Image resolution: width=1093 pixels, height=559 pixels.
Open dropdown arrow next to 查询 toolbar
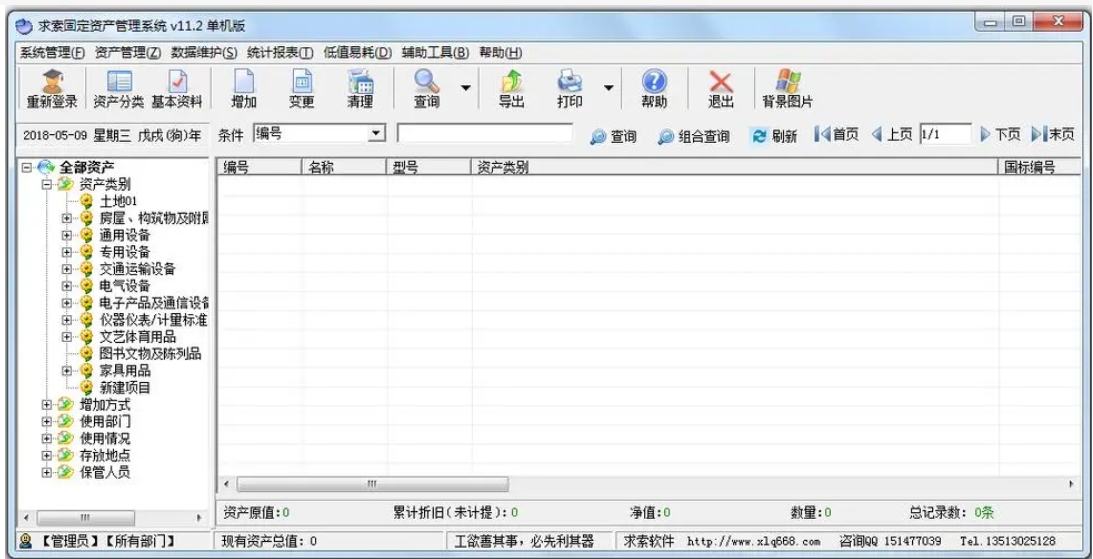[x=465, y=89]
